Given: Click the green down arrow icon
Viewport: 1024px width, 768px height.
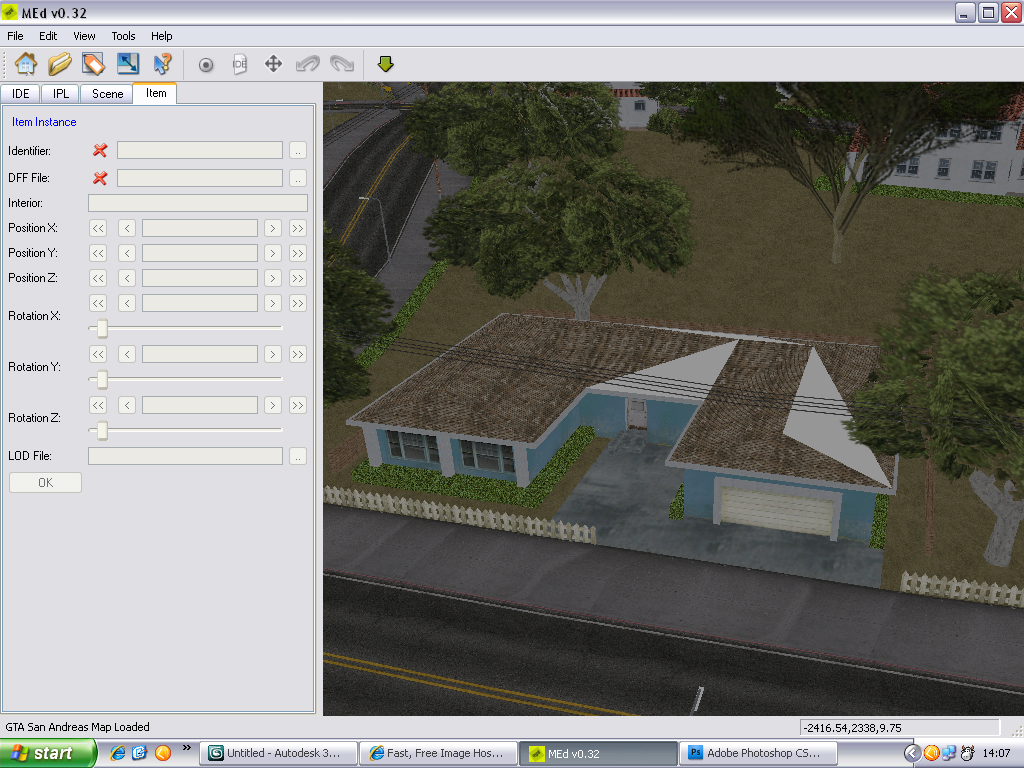Looking at the screenshot, I should (386, 64).
